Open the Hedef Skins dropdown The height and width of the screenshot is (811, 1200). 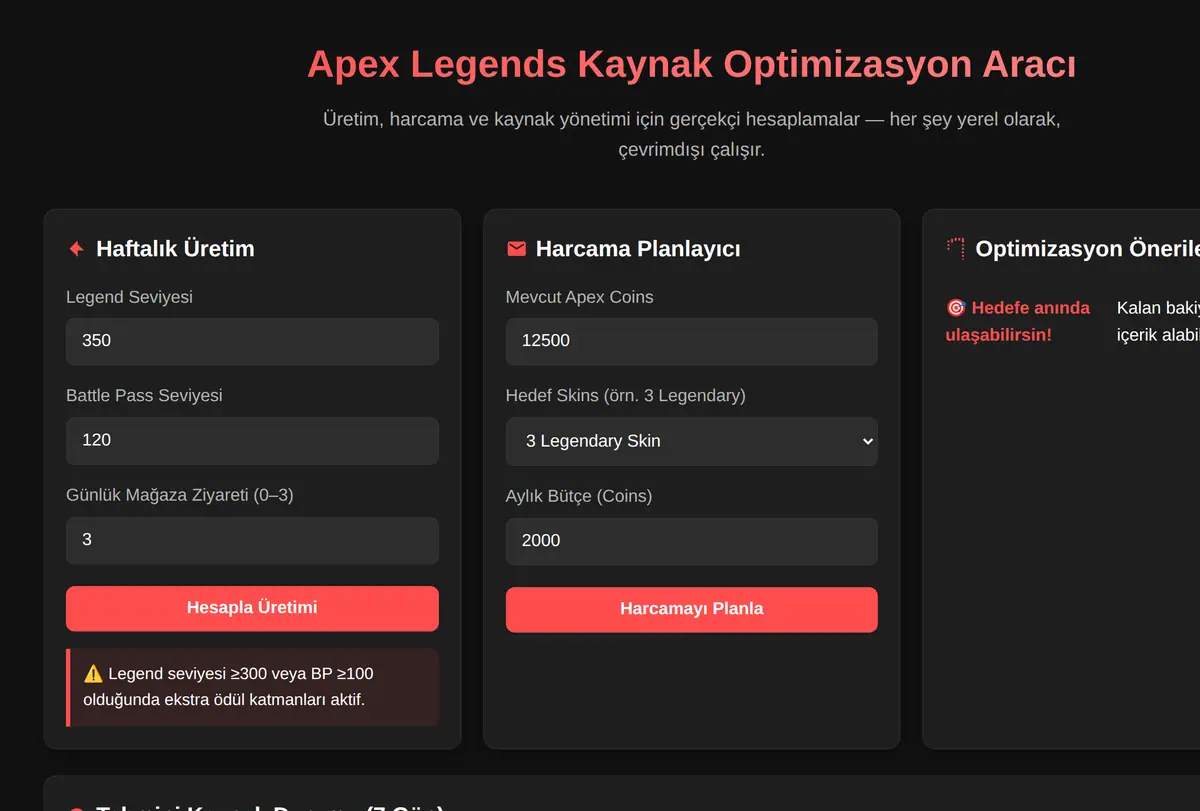click(691, 441)
